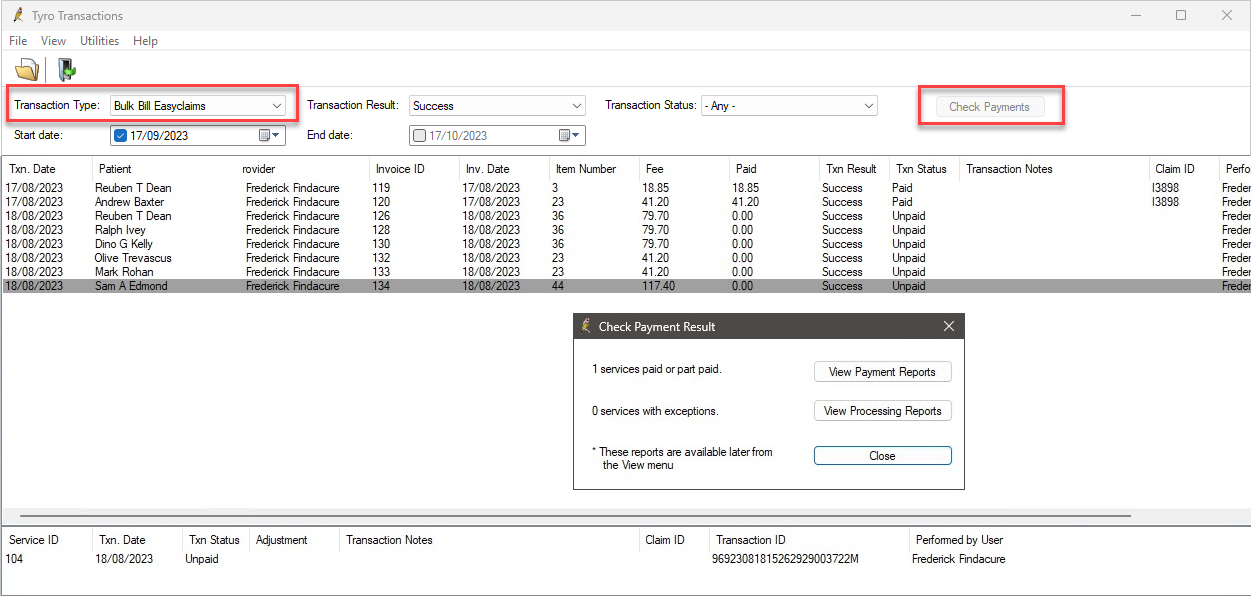
Task: Click the Start date field 17/09/2023
Action: pyautogui.click(x=198, y=135)
